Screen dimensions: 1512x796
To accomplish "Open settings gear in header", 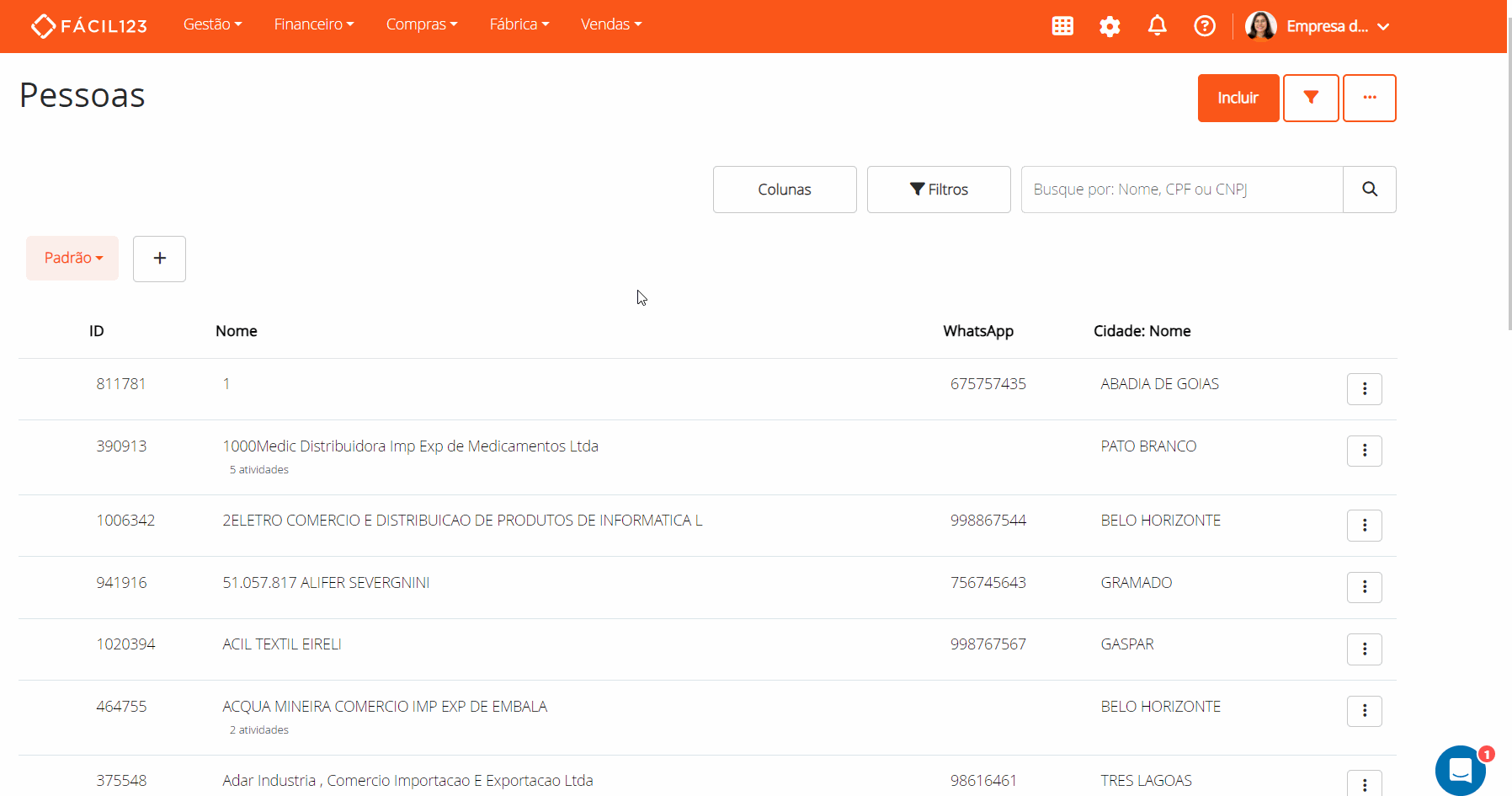I will pyautogui.click(x=1110, y=26).
